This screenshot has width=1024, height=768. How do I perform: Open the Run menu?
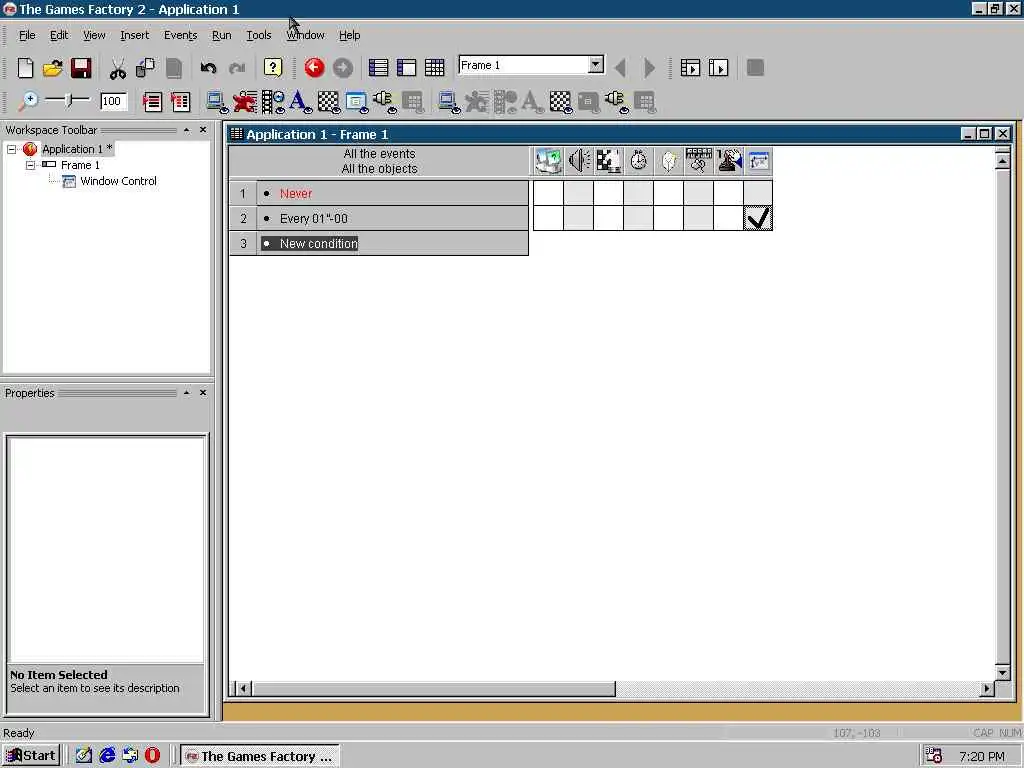221,35
